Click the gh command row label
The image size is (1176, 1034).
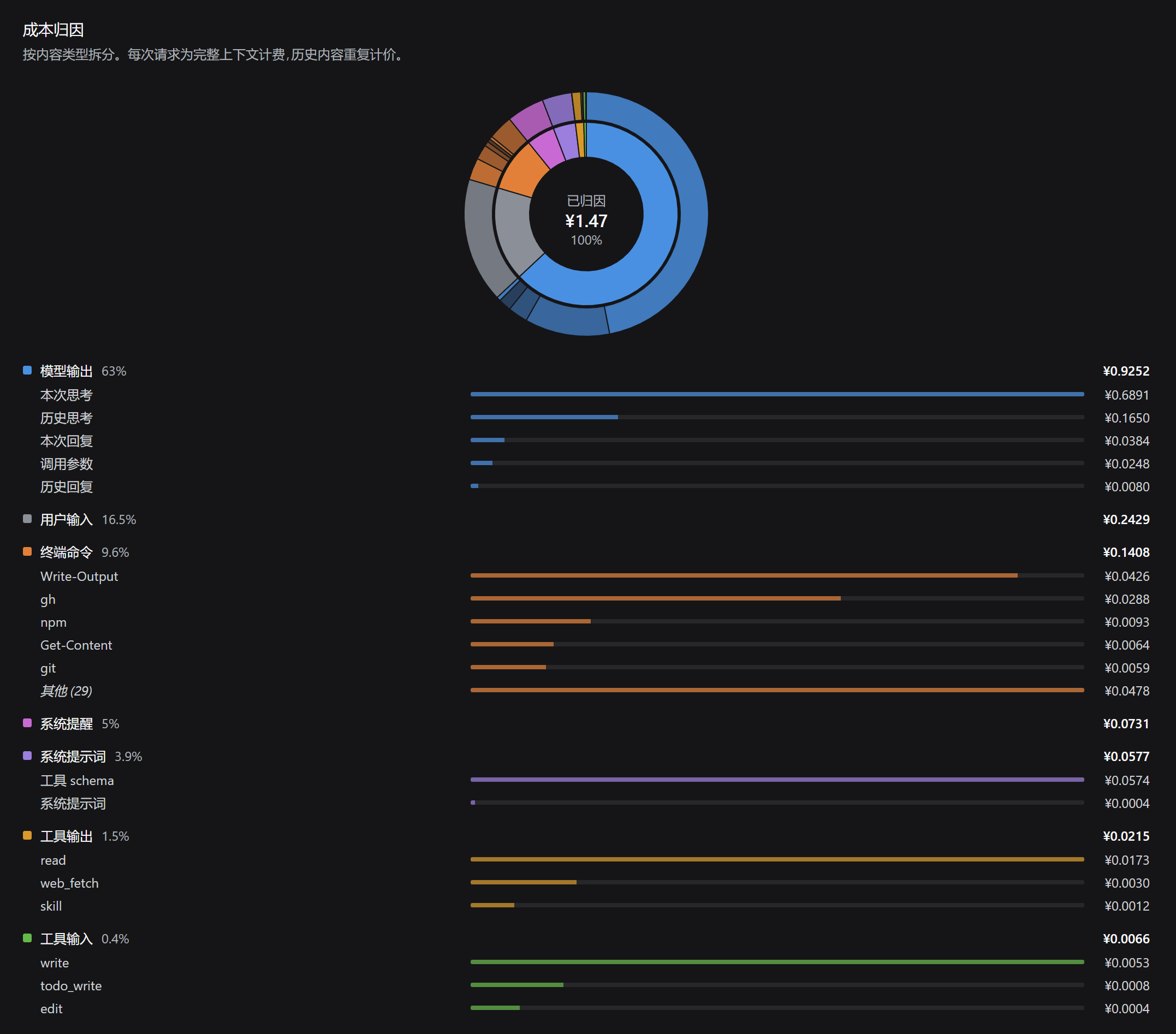47,599
